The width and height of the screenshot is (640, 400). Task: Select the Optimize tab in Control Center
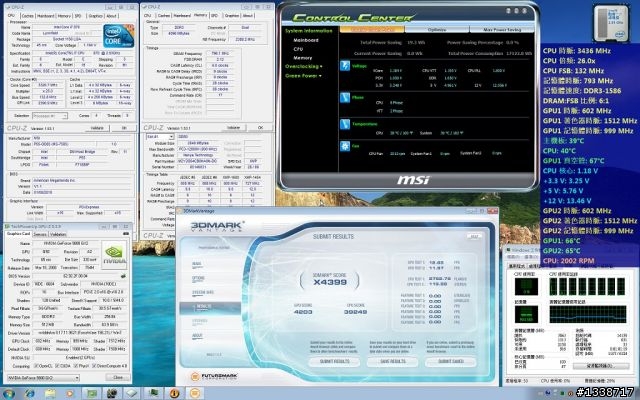coord(437,30)
